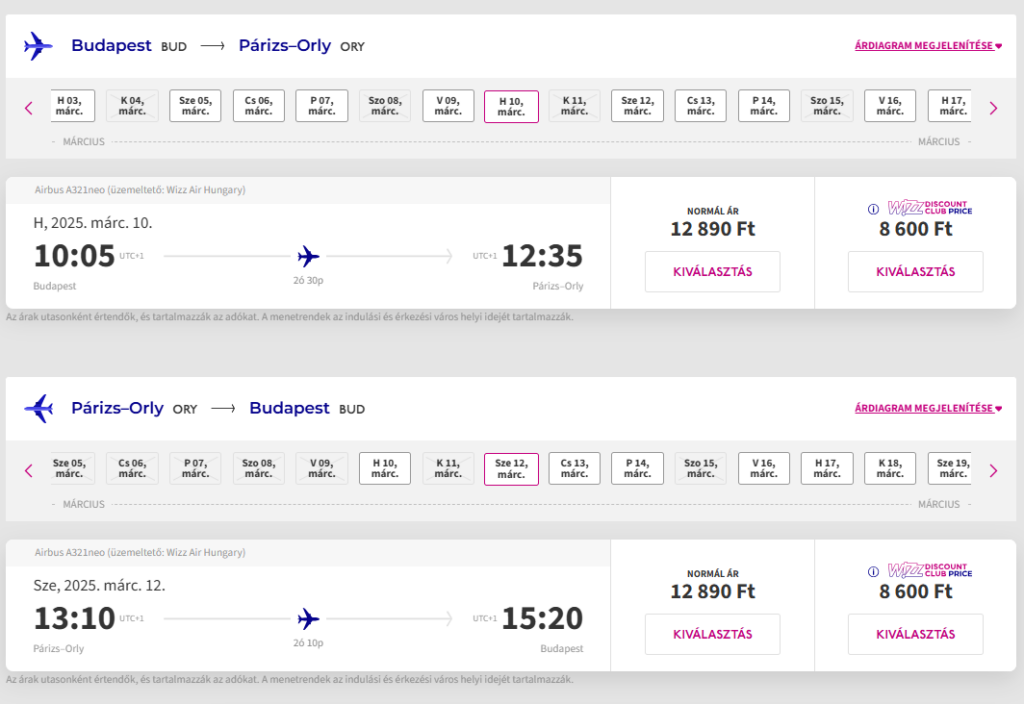Expand the outbound Árdiagram megjelenítése
The image size is (1024, 704).
tap(927, 46)
